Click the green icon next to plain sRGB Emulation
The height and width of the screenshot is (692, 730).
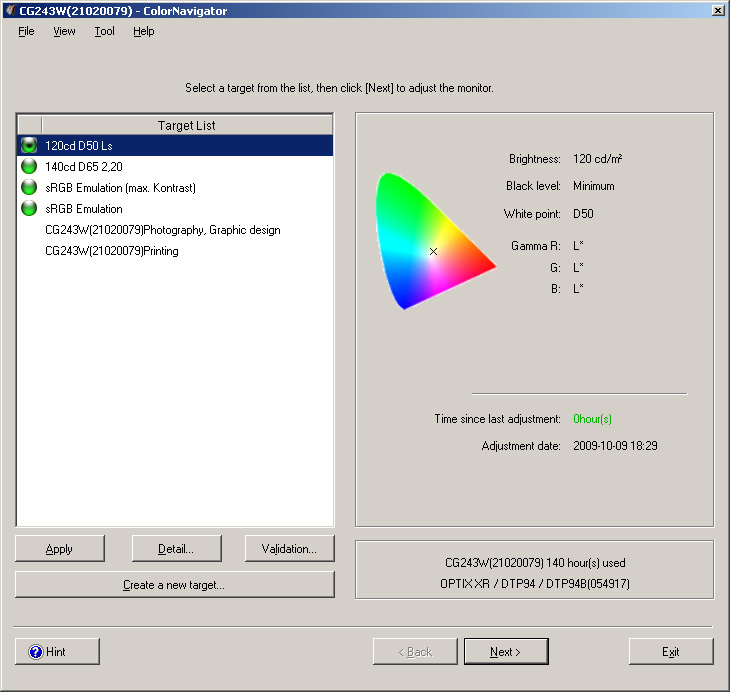pyautogui.click(x=29, y=208)
